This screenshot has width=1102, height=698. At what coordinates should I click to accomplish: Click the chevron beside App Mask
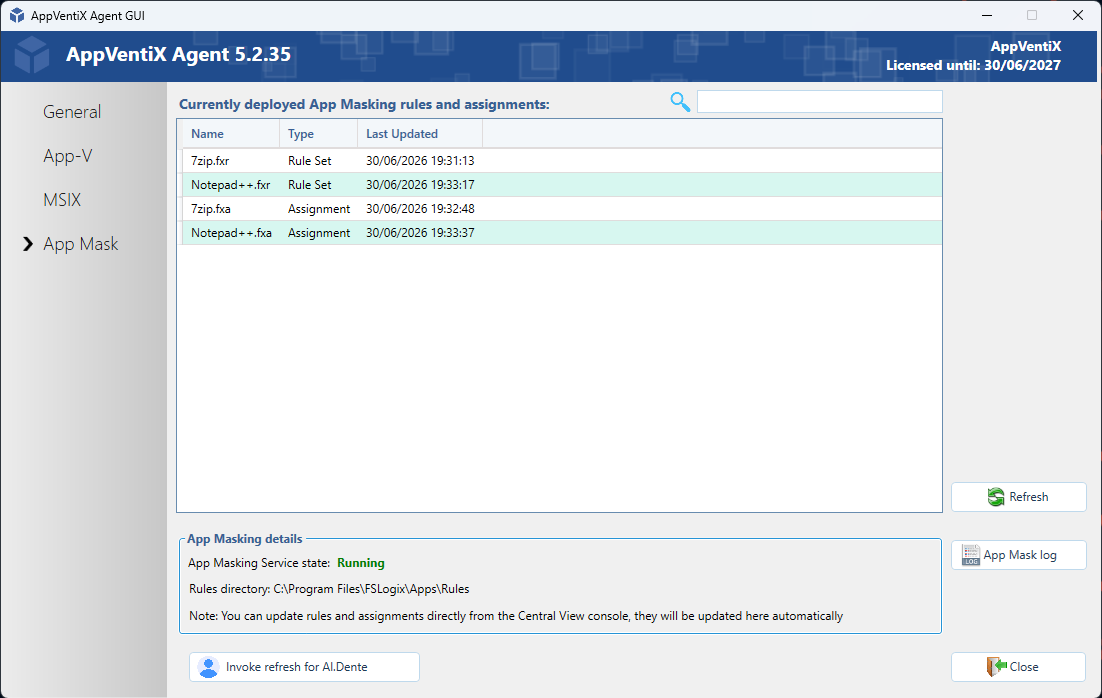tap(28, 244)
